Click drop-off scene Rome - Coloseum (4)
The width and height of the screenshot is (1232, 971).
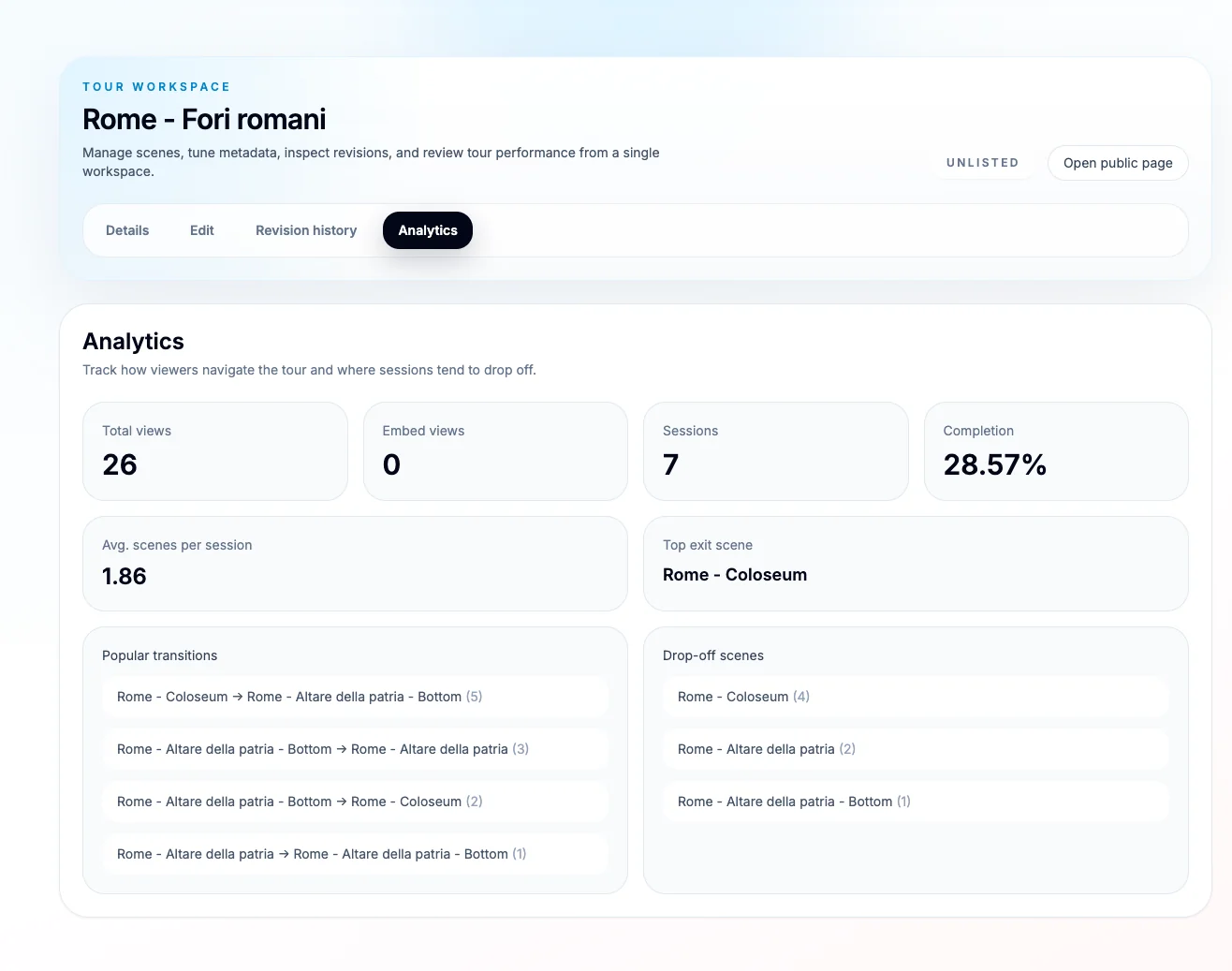pos(916,697)
